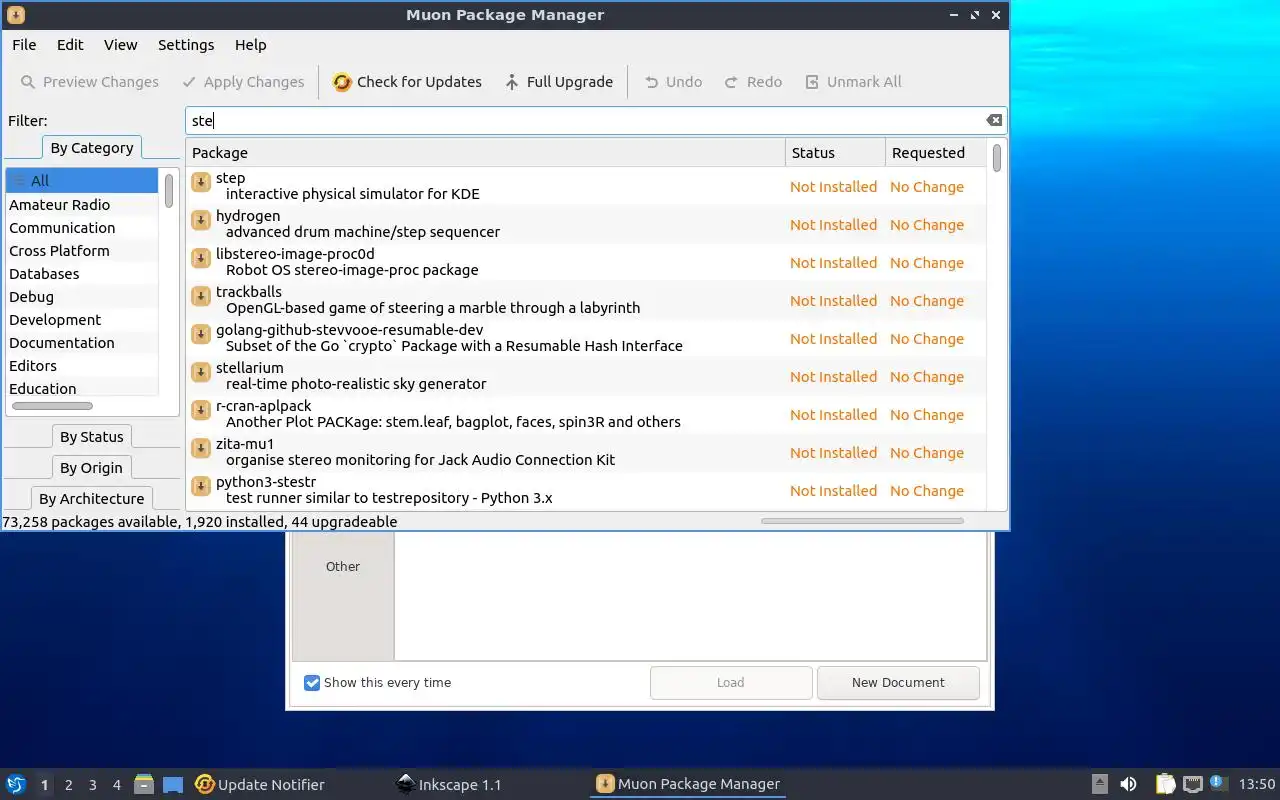Click the icon for golang-github-stevvooe-resumable-dev
Viewport: 1280px width, 800px height.
[x=201, y=334]
